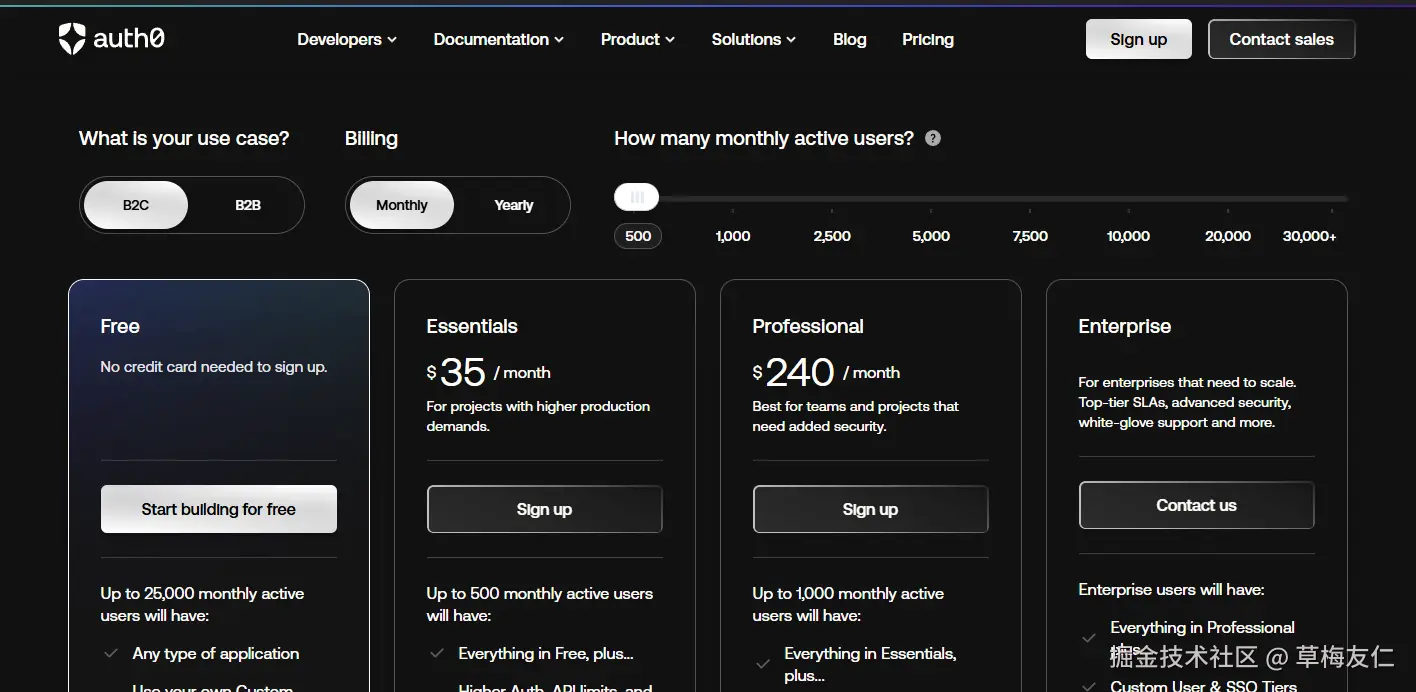
Task: Open the Documentation dropdown
Action: click(498, 40)
